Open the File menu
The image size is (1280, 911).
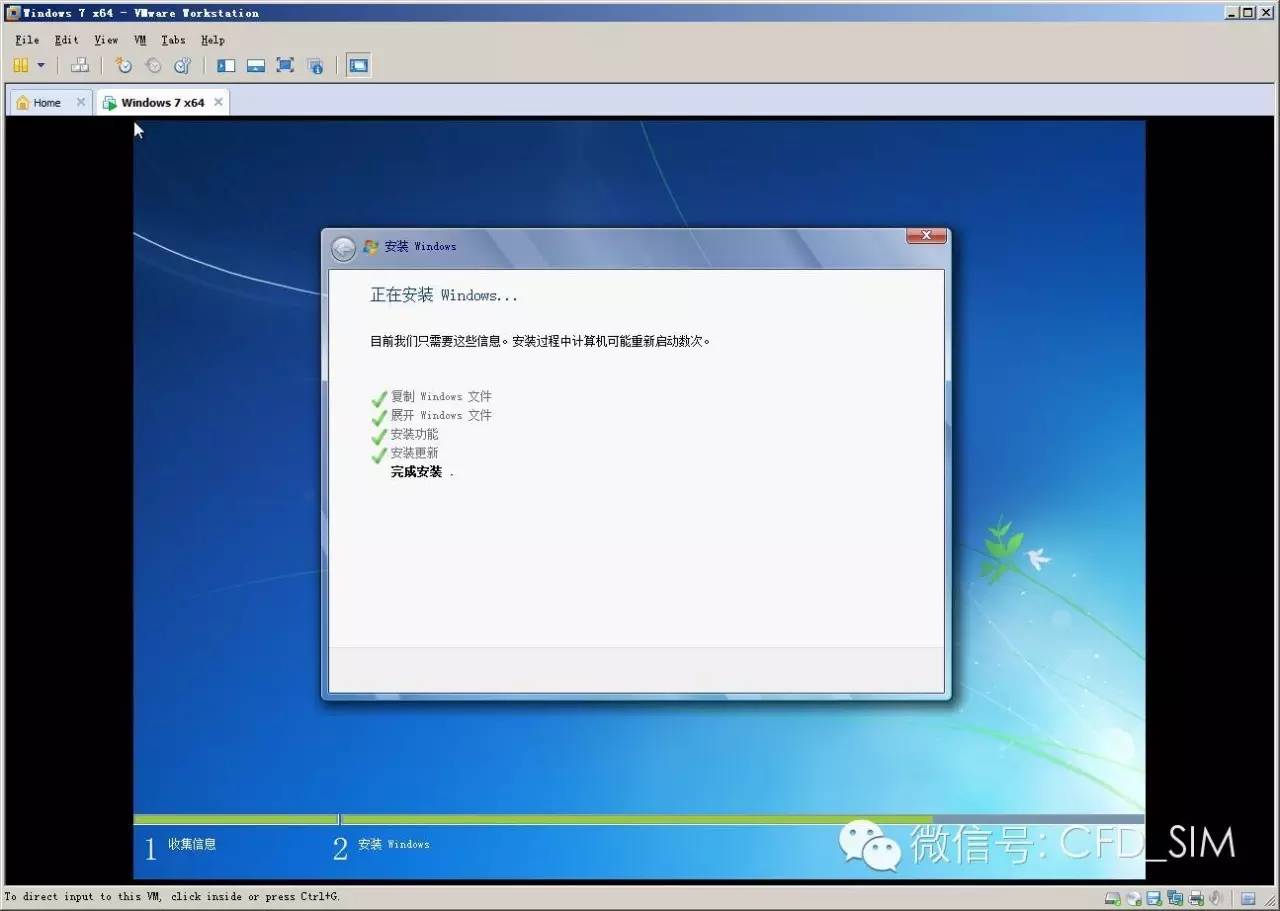point(27,40)
